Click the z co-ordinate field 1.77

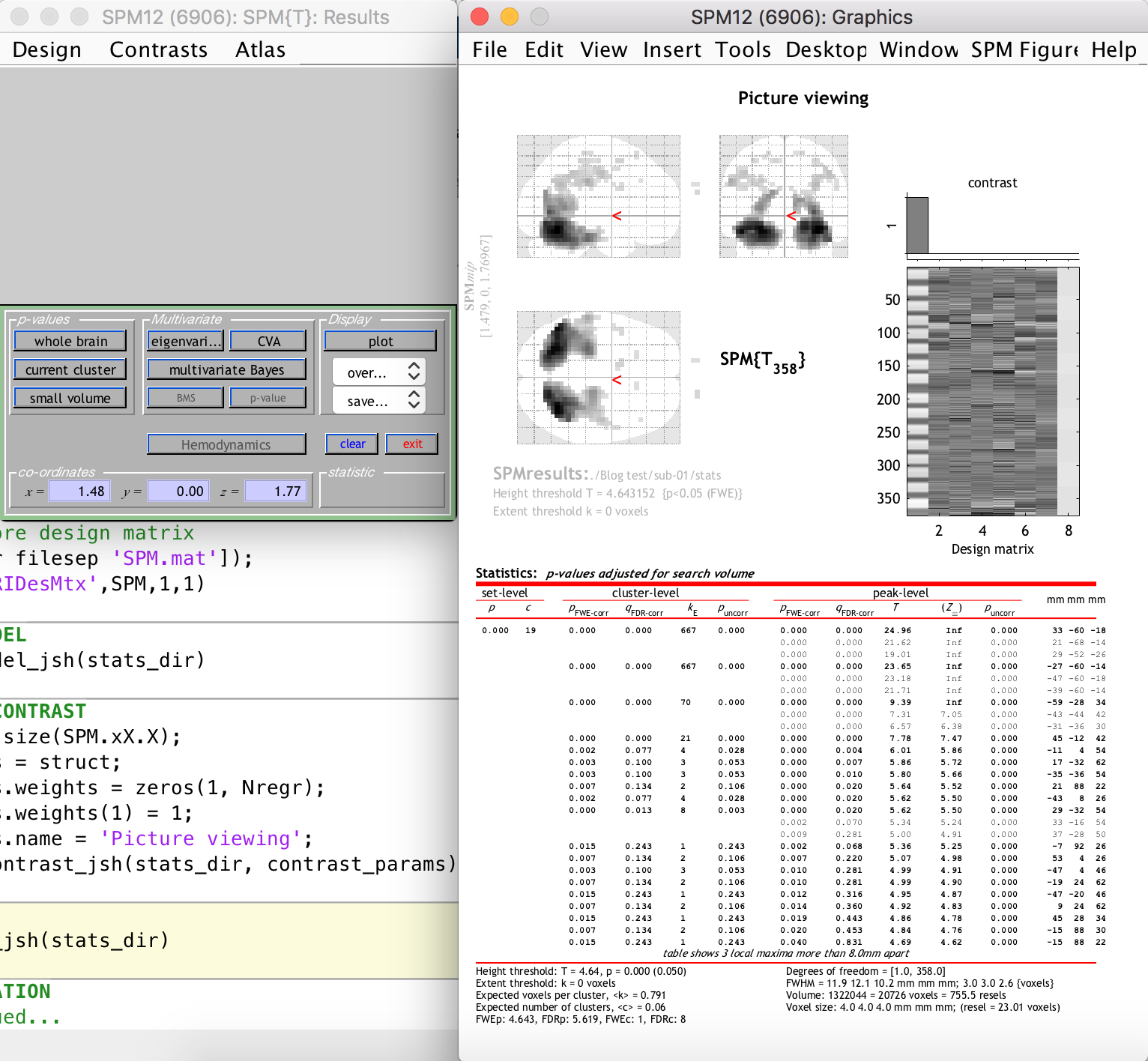276,491
